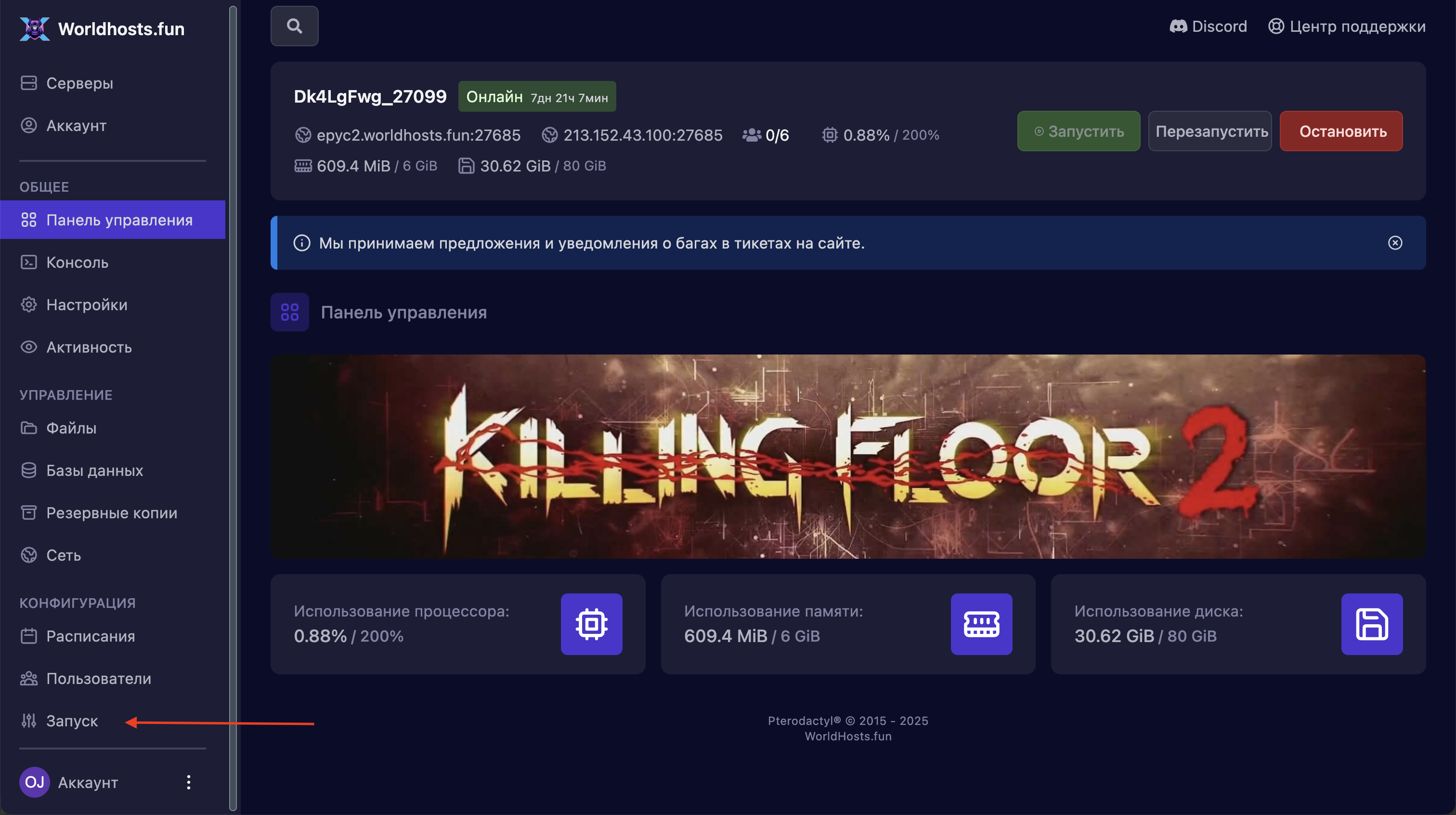Click the search magnifier button
Image resolution: width=1456 pixels, height=815 pixels.
[x=294, y=26]
